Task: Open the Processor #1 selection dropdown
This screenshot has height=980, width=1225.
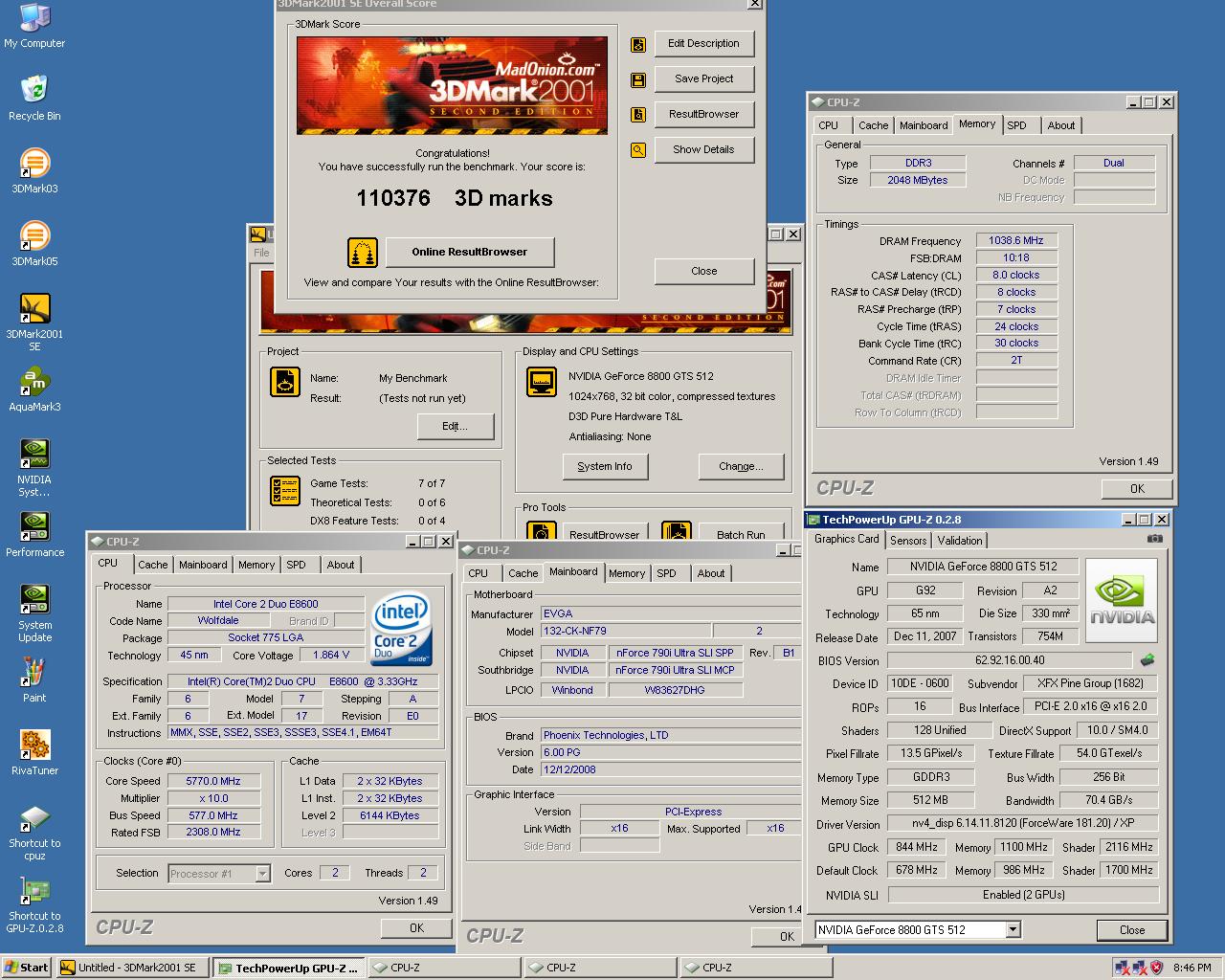Action: click(x=262, y=873)
